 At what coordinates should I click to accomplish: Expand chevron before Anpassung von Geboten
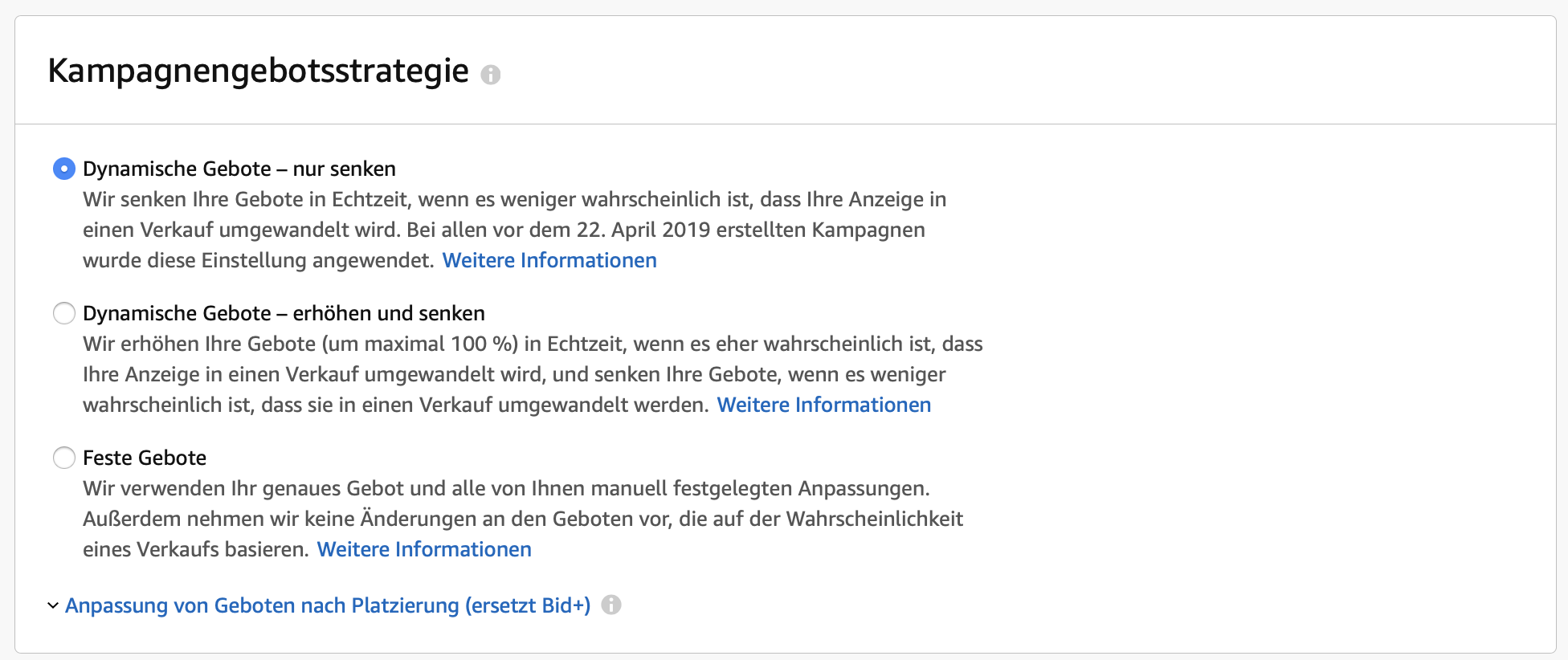pyautogui.click(x=53, y=605)
